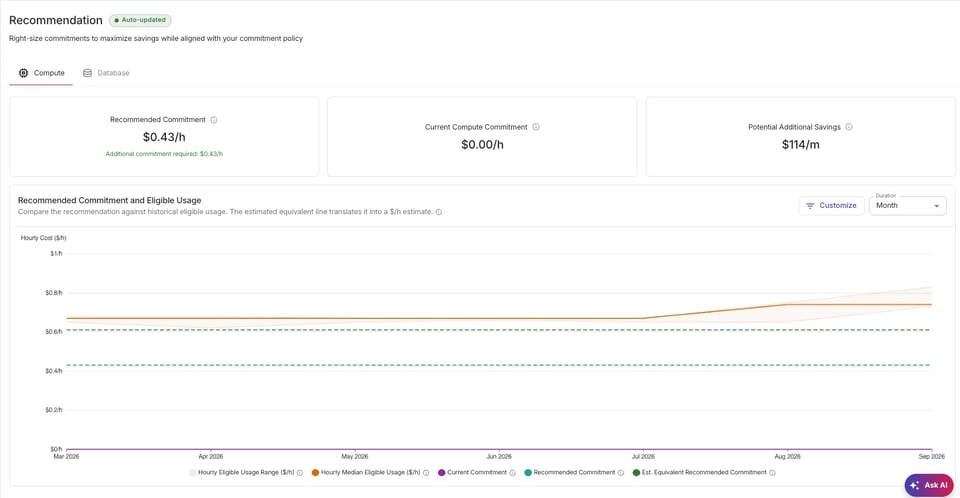Click the $0.00/h current commitment value
The width and height of the screenshot is (960, 498).
(482, 145)
